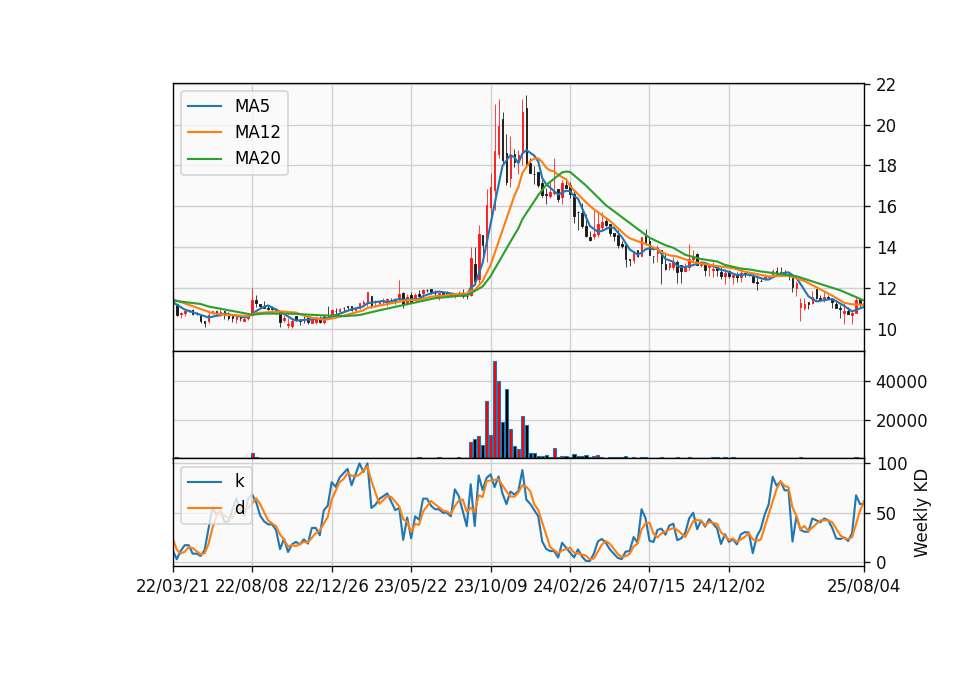Click the 23/10/09 date label
Viewport: 960px width, 690px height.
pos(490,586)
